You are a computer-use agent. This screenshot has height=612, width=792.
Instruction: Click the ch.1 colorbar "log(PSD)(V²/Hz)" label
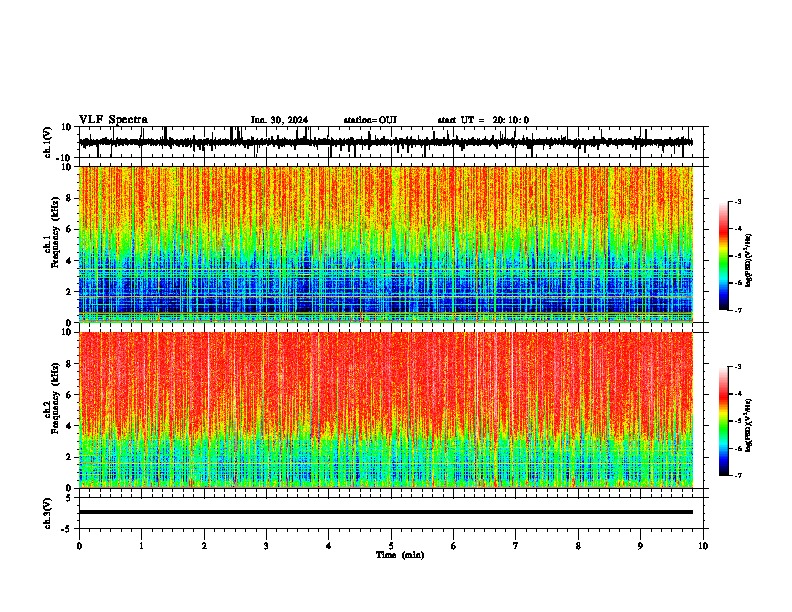pyautogui.click(x=748, y=261)
